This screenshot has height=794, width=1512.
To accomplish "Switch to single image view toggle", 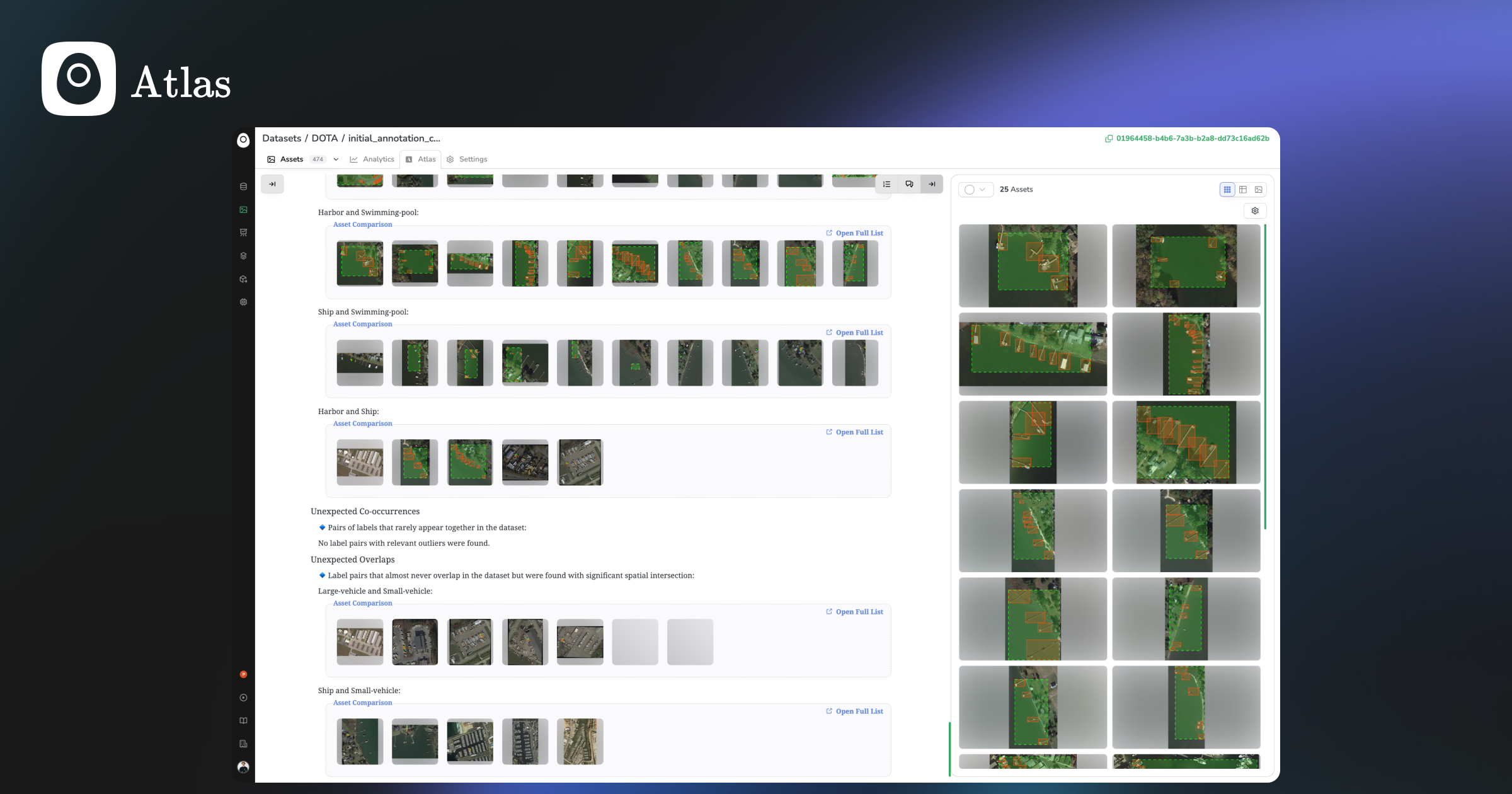I will [1259, 190].
